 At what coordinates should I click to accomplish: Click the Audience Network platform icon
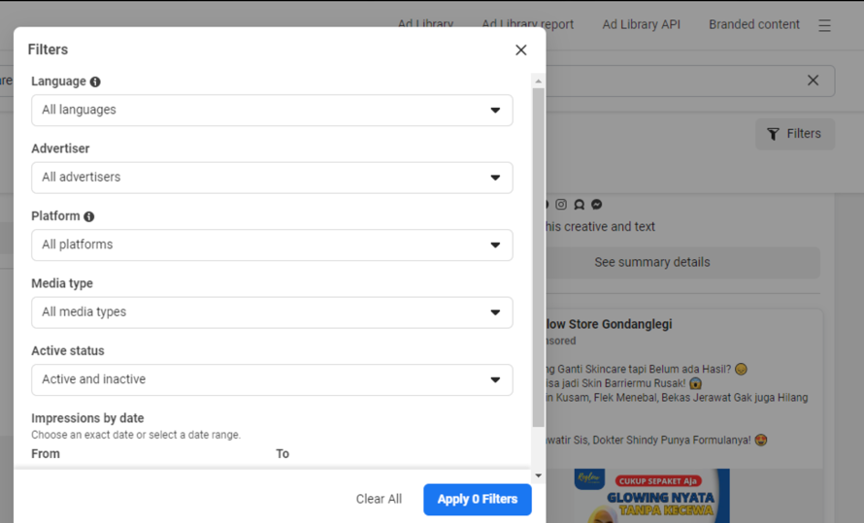pyautogui.click(x=578, y=204)
